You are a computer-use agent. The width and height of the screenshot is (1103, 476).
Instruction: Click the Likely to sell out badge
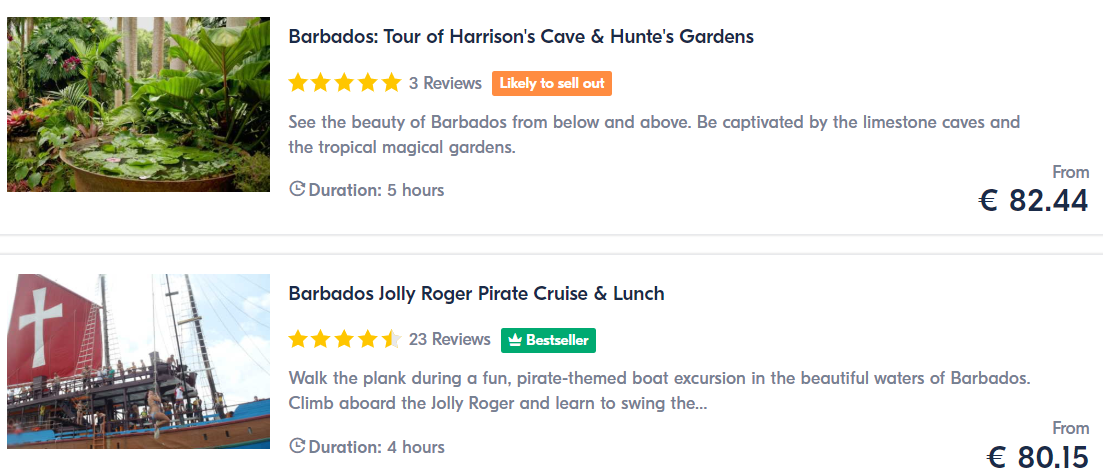(552, 83)
